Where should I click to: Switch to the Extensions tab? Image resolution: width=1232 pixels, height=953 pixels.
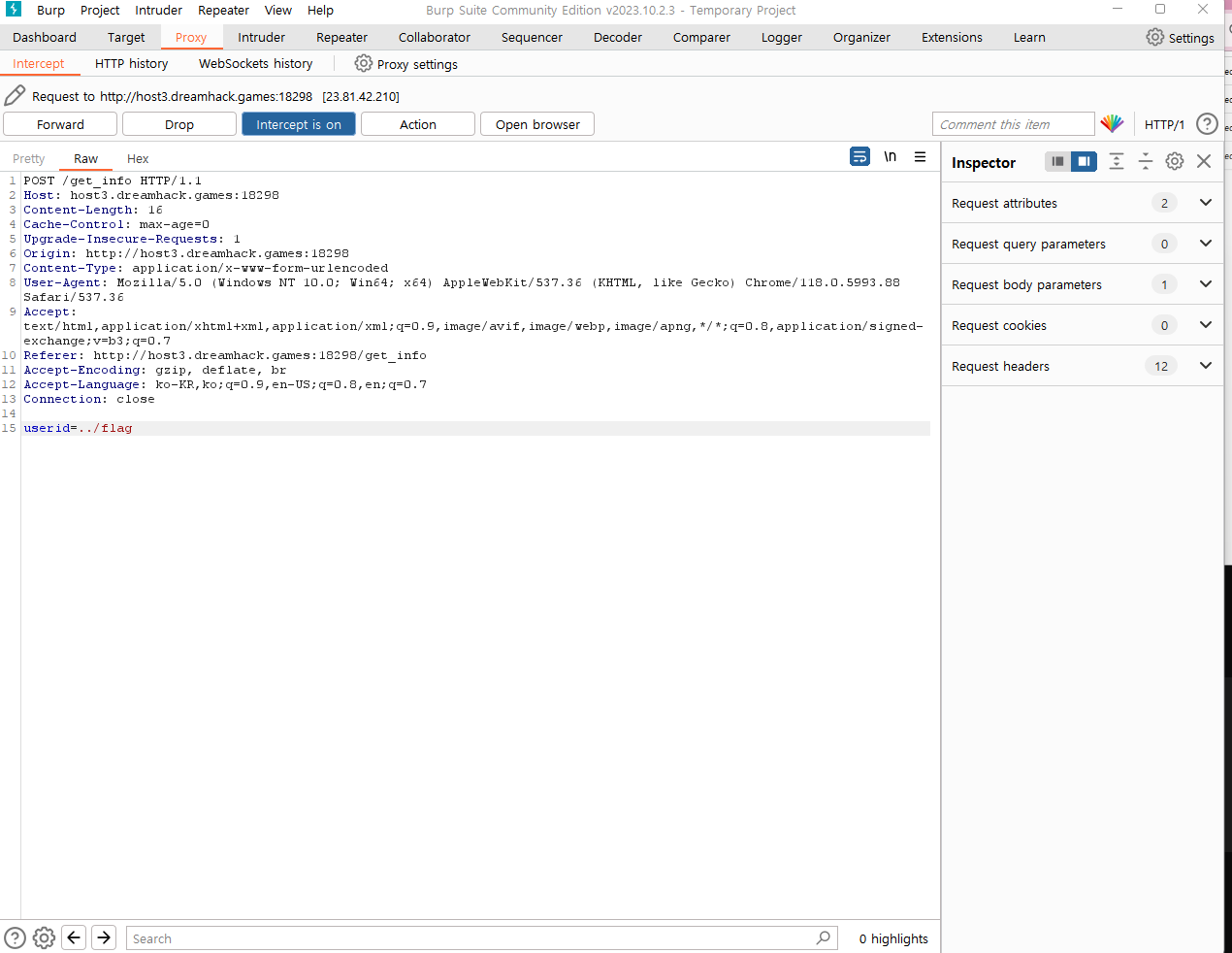coord(952,37)
